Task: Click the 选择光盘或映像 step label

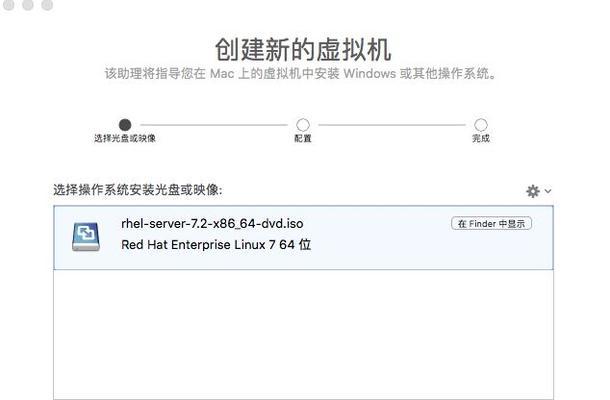Action: pos(125,138)
